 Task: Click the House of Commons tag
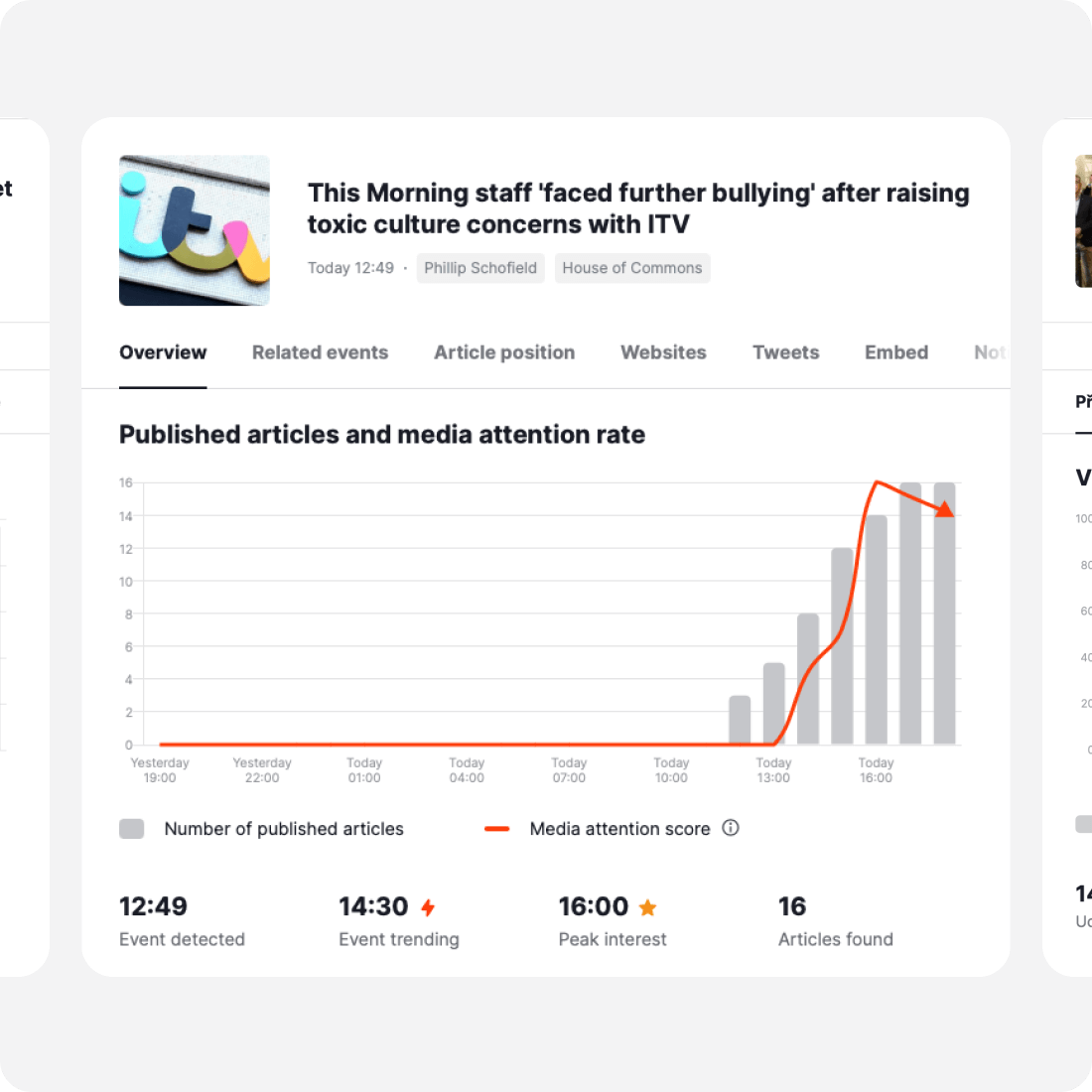[632, 268]
